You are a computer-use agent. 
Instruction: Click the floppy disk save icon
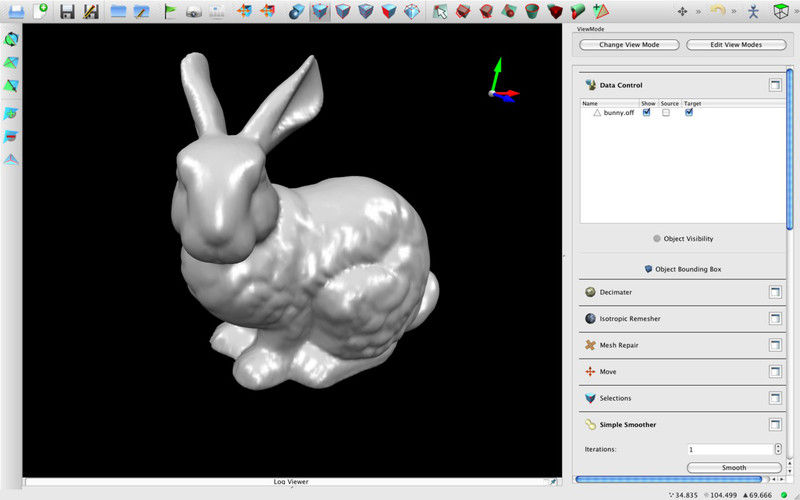click(67, 11)
